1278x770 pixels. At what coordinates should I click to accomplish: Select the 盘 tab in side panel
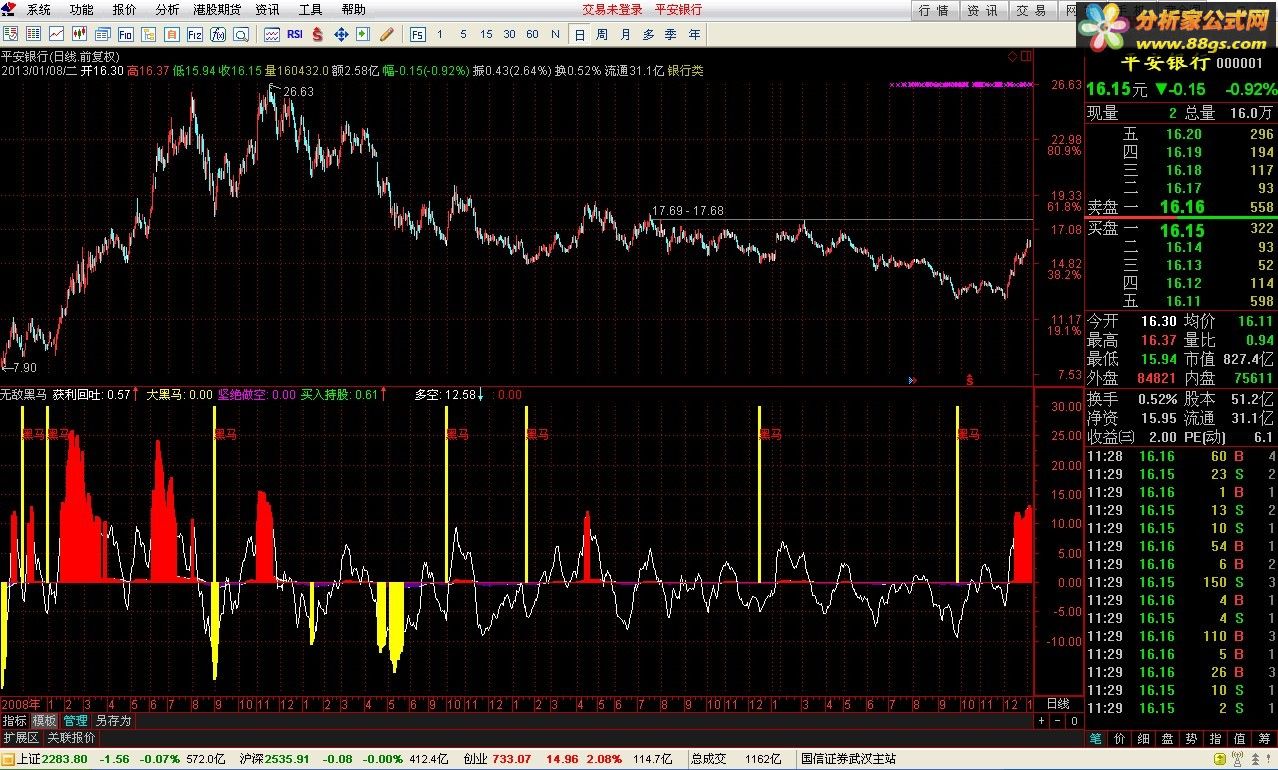click(x=1167, y=739)
